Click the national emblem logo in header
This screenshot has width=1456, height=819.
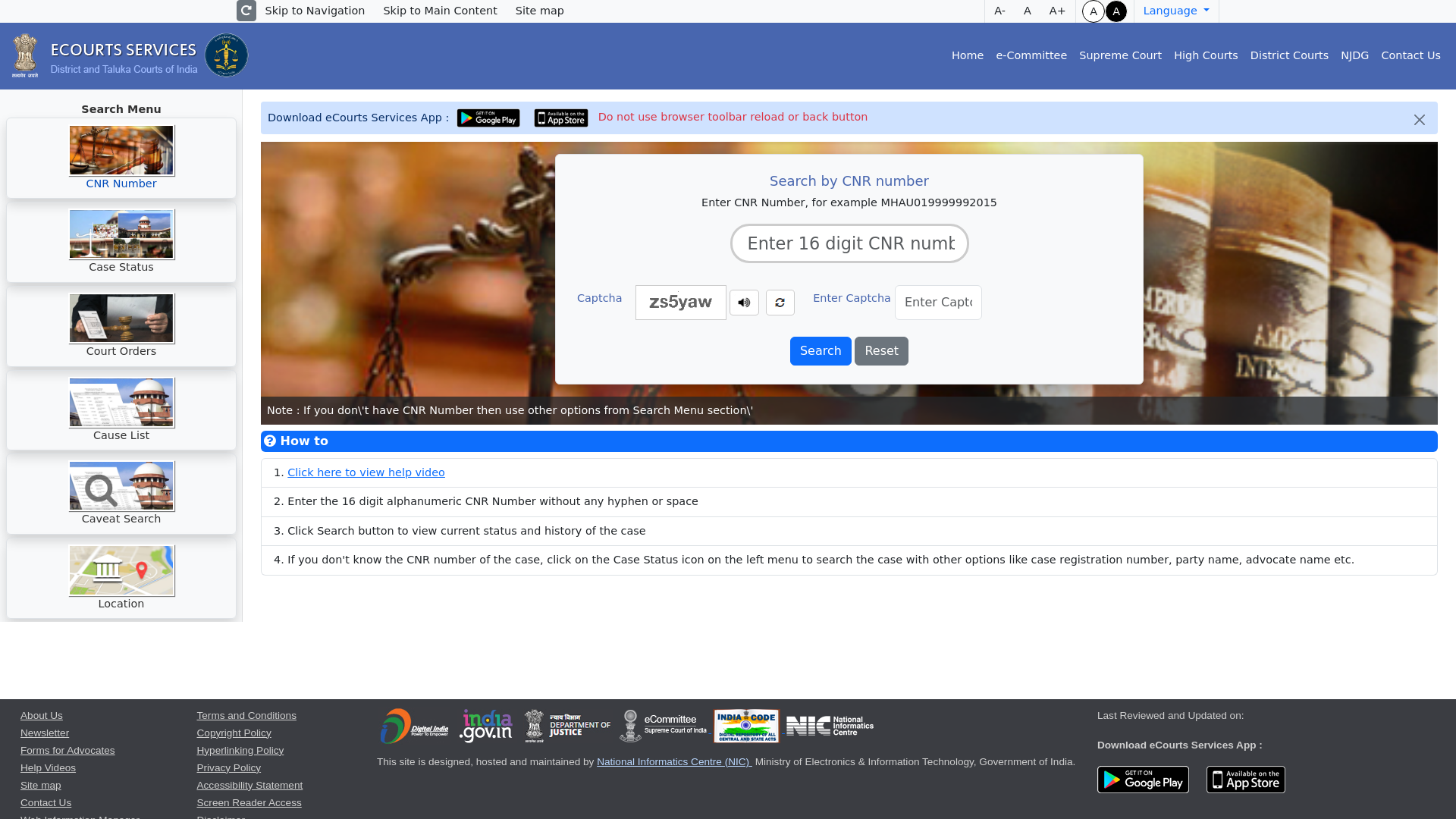pos(25,55)
